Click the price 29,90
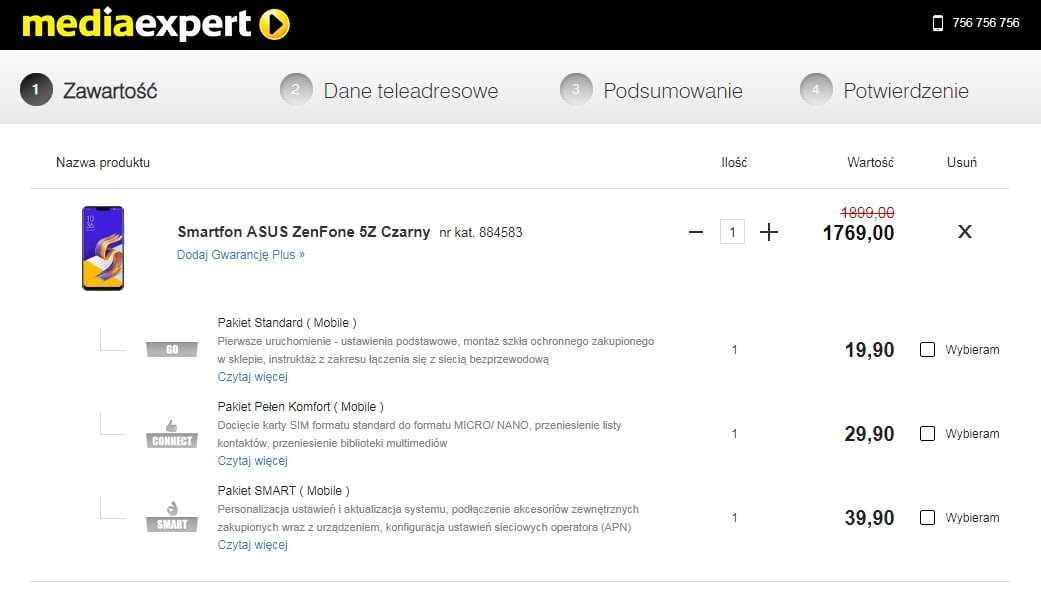This screenshot has height=593, width=1041. pyautogui.click(x=869, y=434)
